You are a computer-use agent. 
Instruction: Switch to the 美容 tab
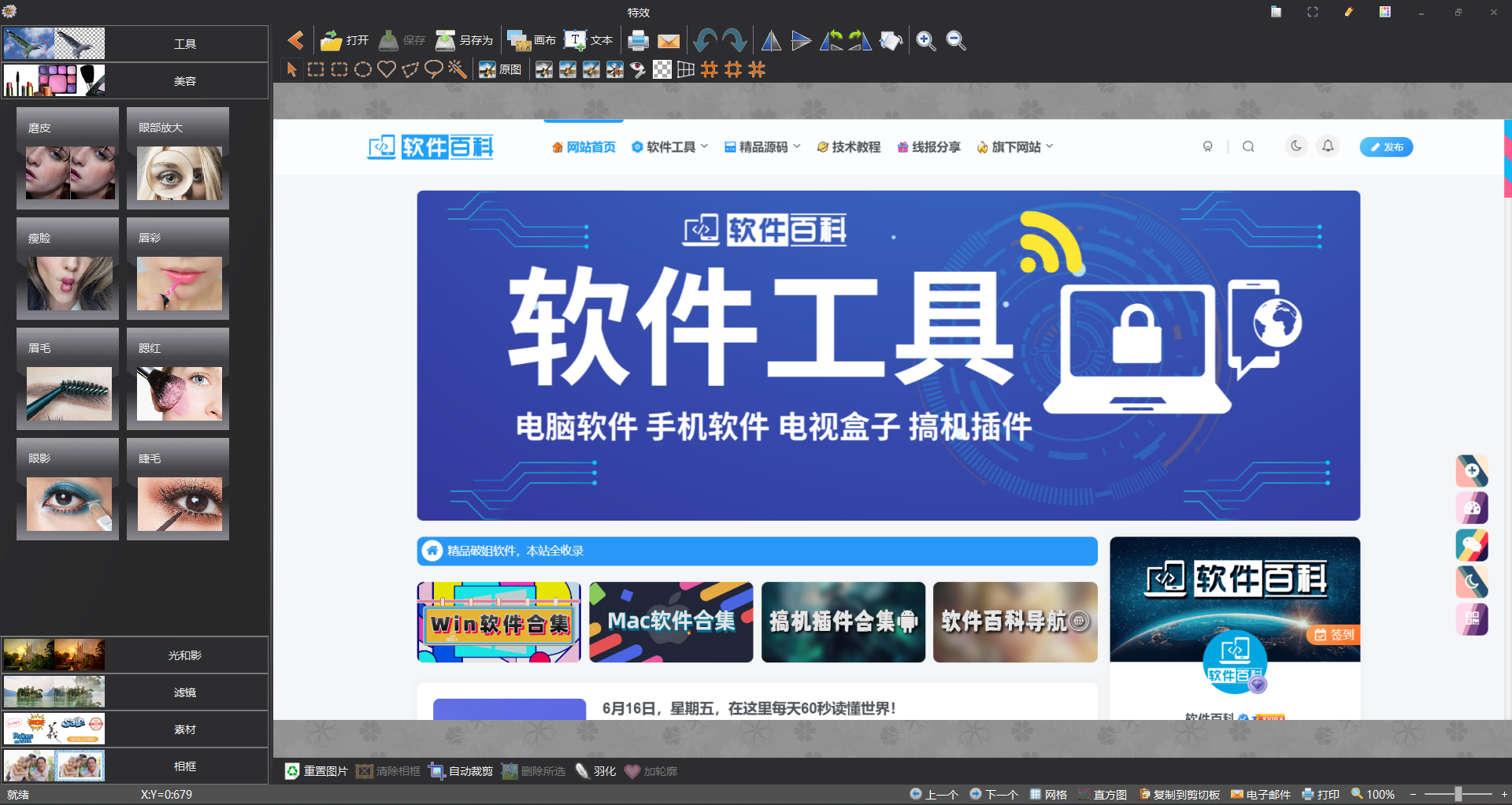[184, 80]
